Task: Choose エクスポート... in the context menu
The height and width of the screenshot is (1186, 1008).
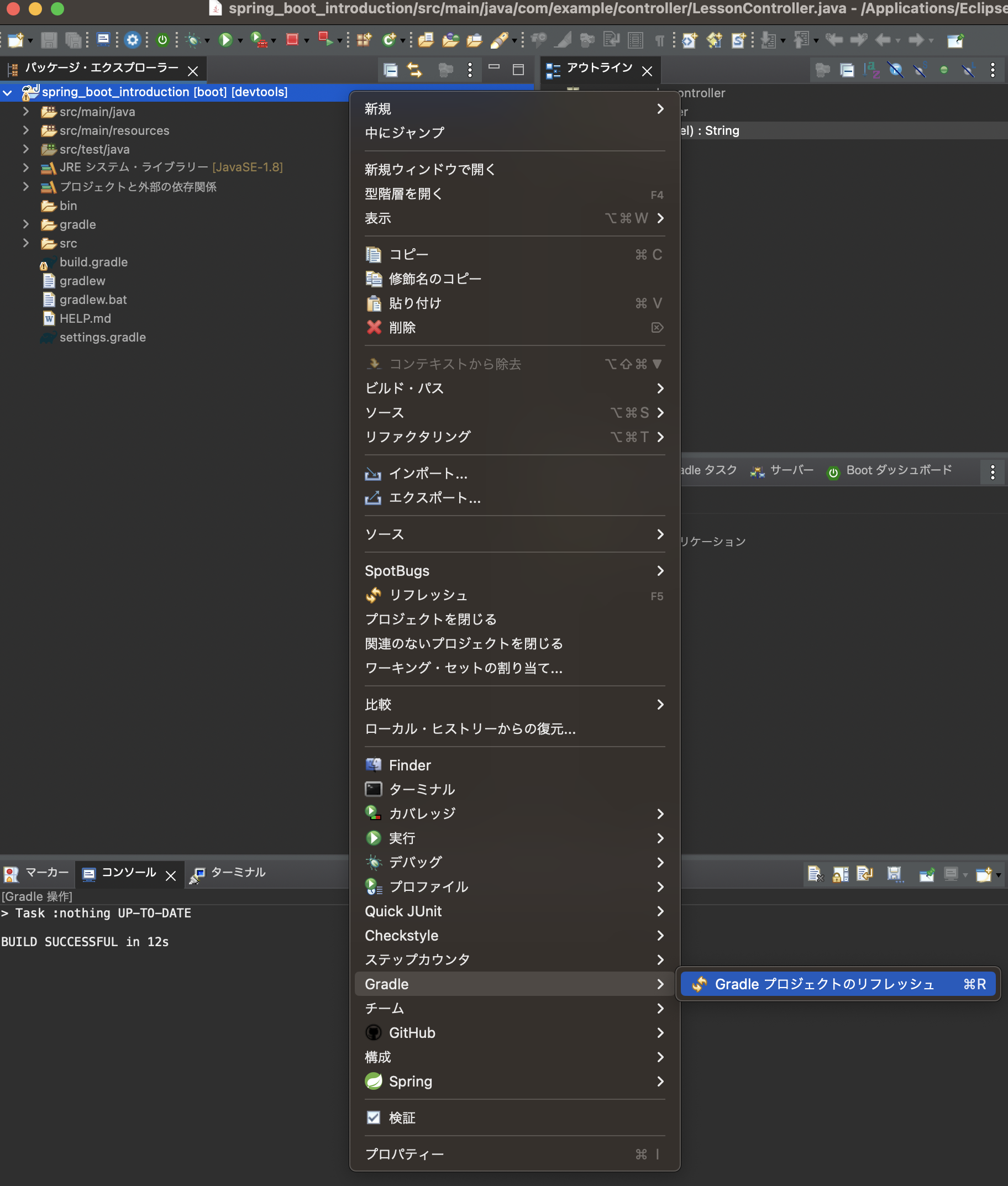Action: [x=435, y=498]
